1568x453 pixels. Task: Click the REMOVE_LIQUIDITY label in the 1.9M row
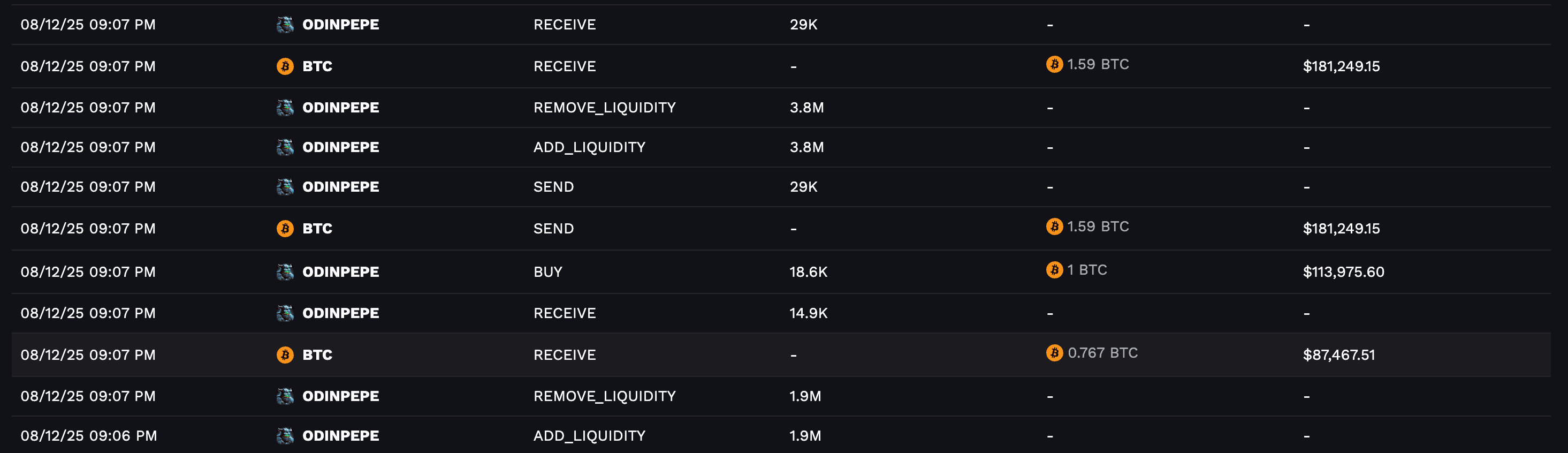coord(604,396)
